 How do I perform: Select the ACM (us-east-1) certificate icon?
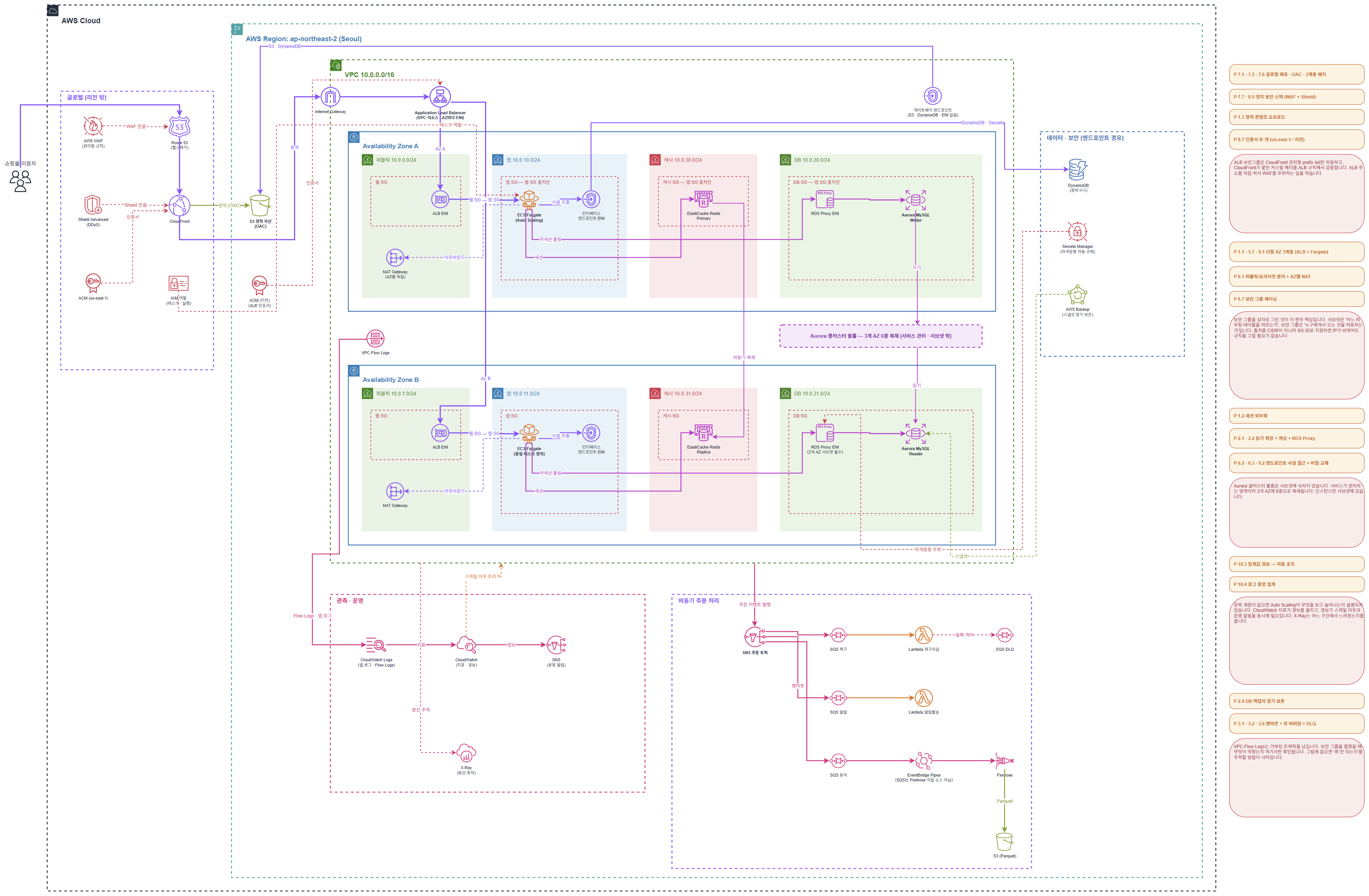coord(93,283)
